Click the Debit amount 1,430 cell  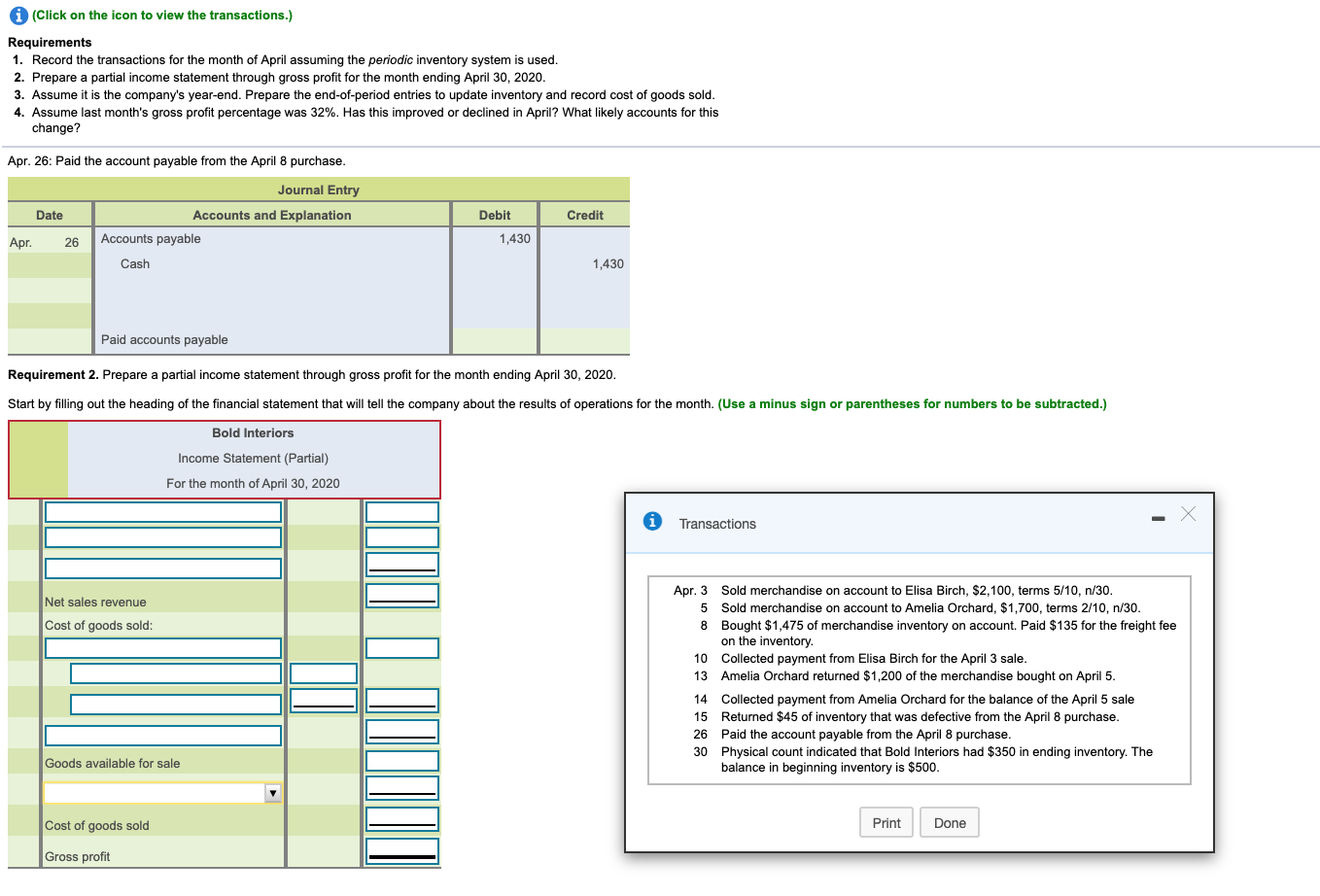pyautogui.click(x=516, y=238)
